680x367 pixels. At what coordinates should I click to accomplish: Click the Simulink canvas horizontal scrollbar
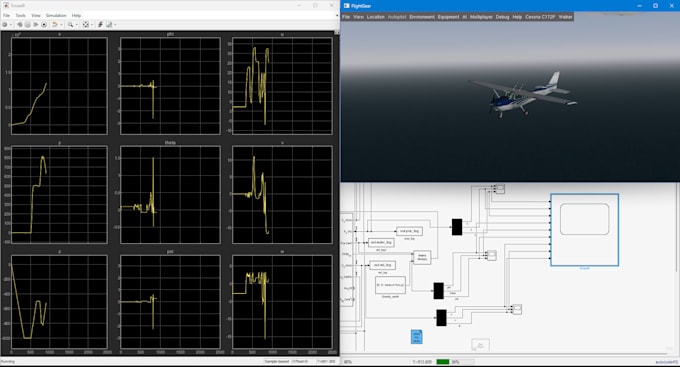503,354
